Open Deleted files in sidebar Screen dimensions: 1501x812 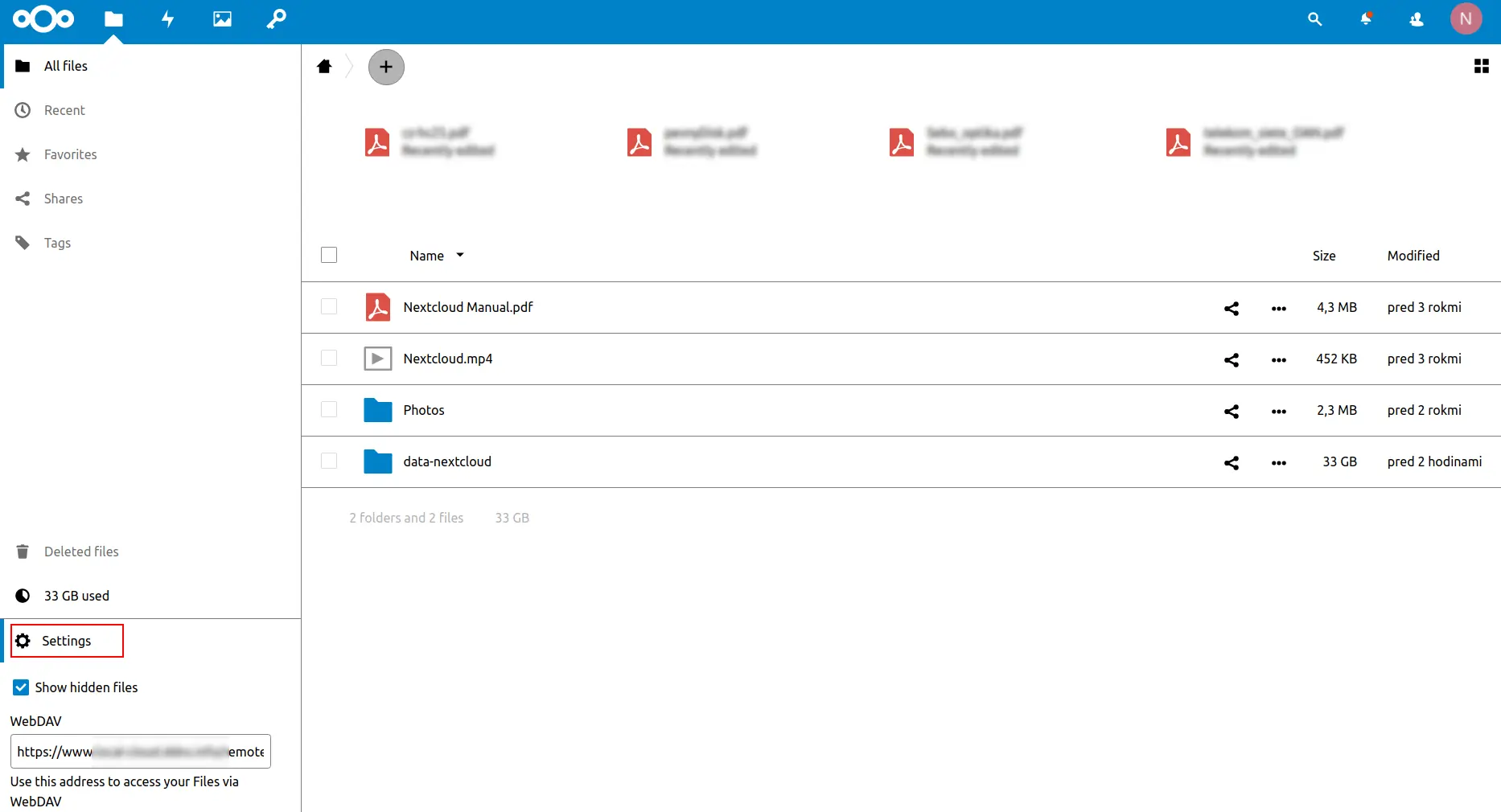point(152,552)
